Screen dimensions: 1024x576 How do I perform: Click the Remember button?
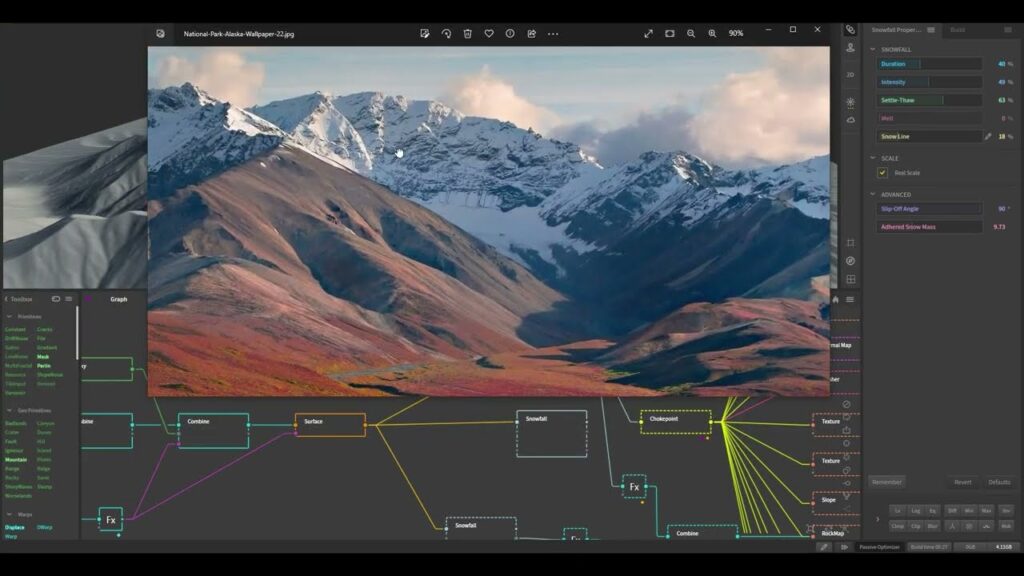coord(887,482)
